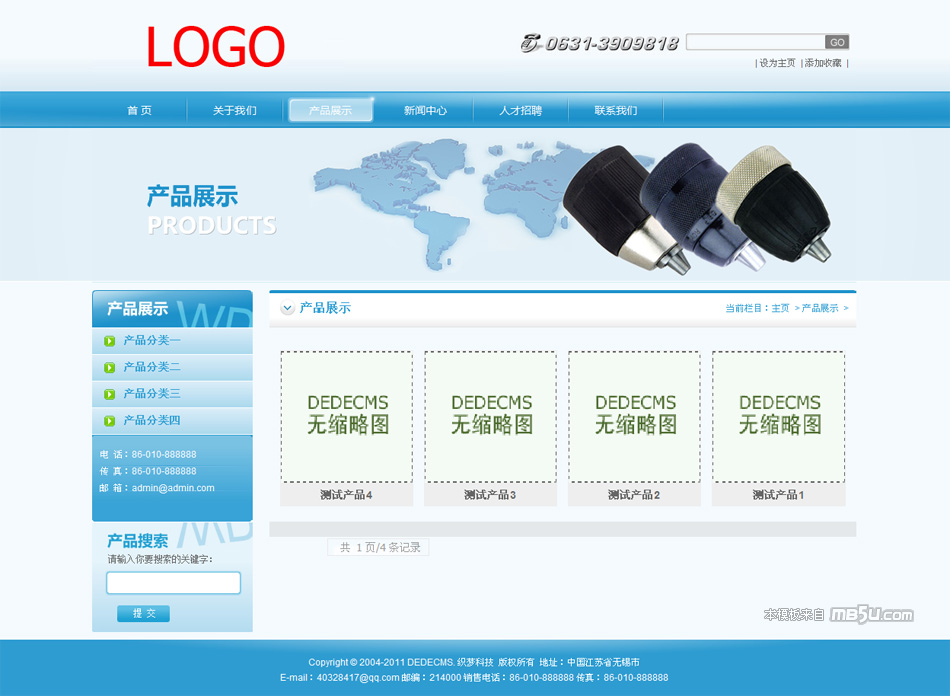Go to 关于我们 in the navigation bar
Image resolution: width=950 pixels, height=696 pixels.
234,111
